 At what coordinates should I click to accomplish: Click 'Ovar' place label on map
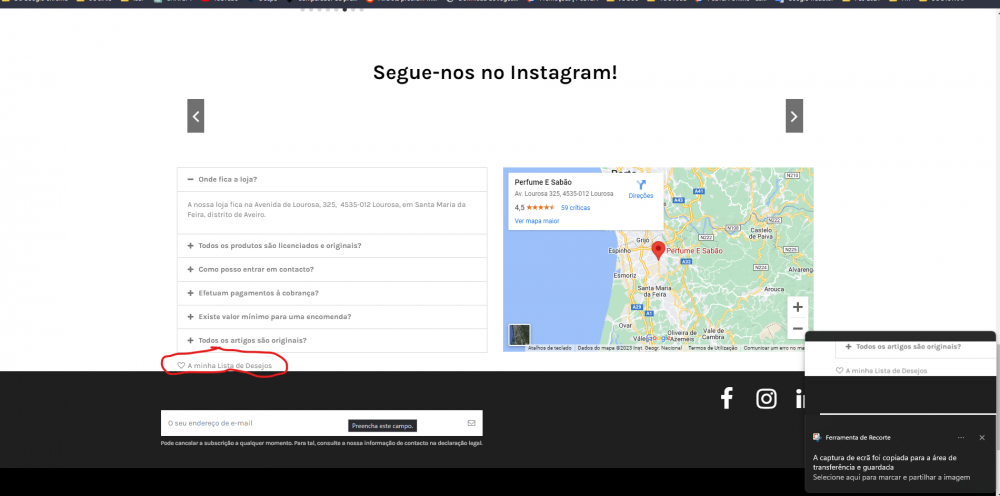[625, 325]
